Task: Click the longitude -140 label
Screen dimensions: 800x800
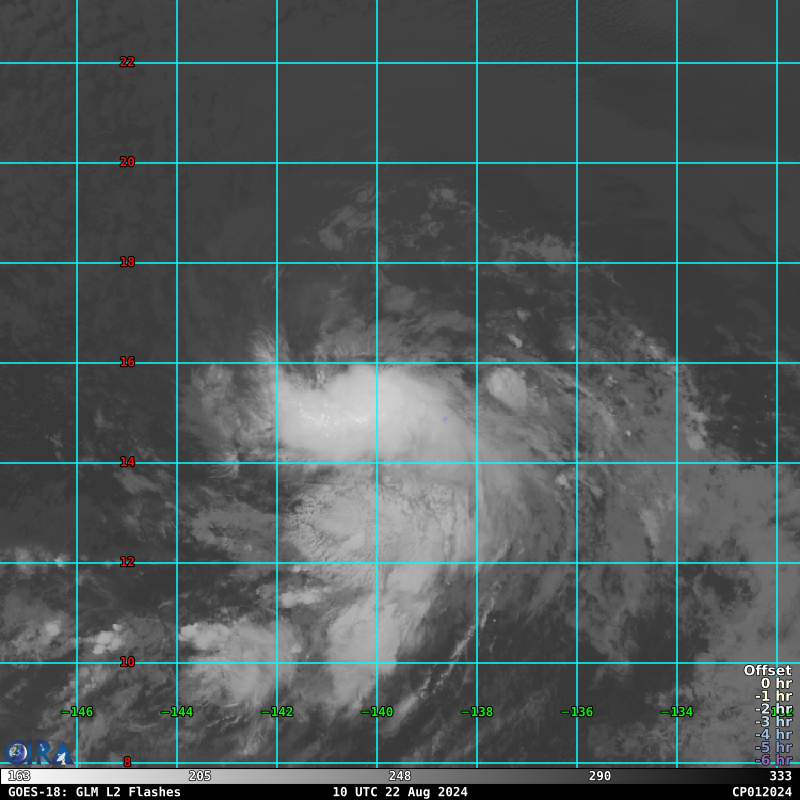Action: 377,712
